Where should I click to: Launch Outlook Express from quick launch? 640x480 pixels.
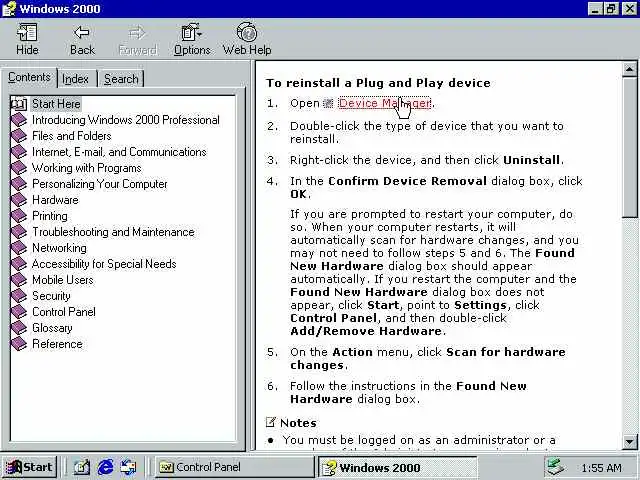tap(129, 467)
